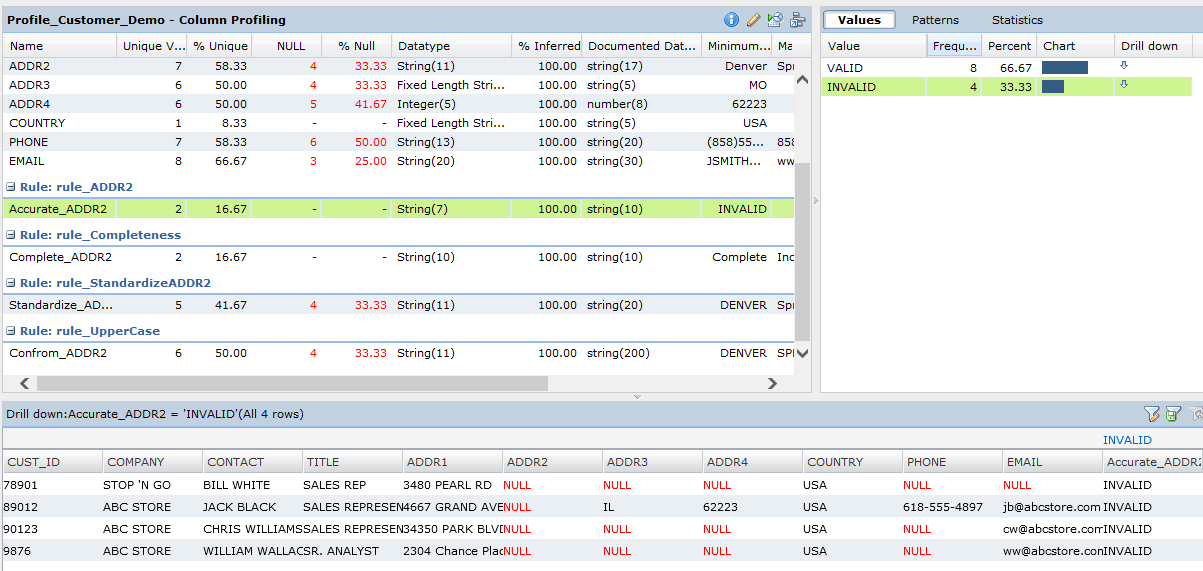This screenshot has width=1203, height=571.
Task: Switch to the Patterns tab
Action: pos(935,20)
